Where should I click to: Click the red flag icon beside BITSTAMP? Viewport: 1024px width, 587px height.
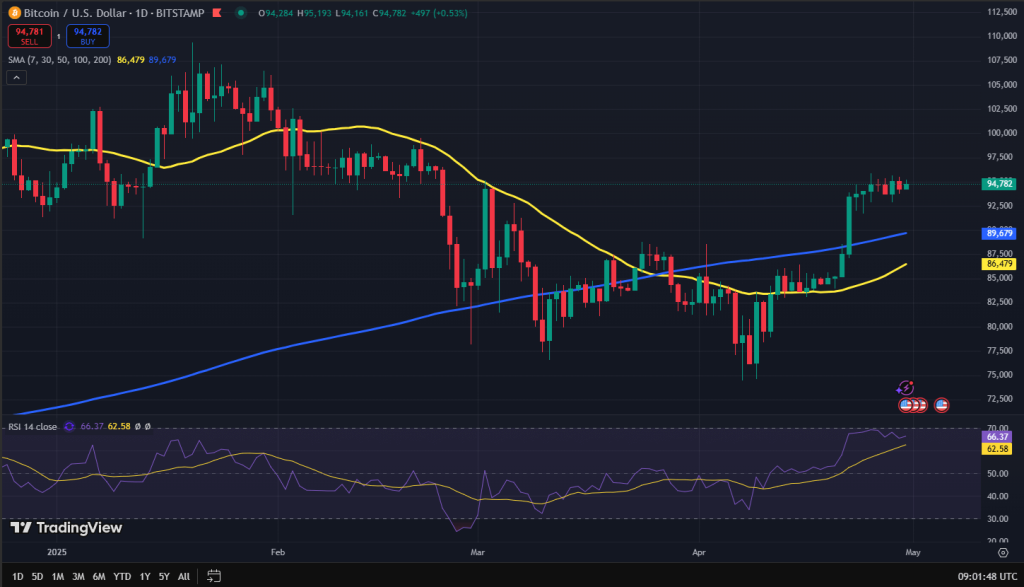(217, 12)
